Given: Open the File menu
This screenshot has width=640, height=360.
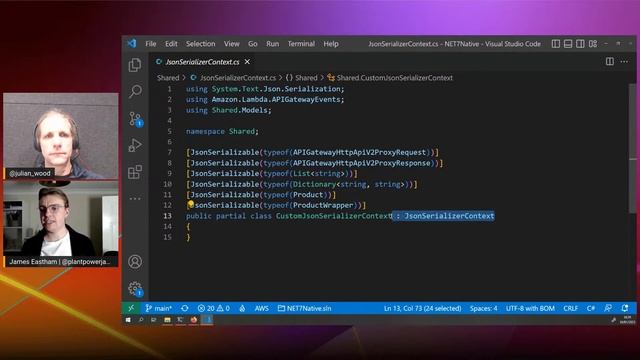Looking at the screenshot, I should tap(151, 44).
